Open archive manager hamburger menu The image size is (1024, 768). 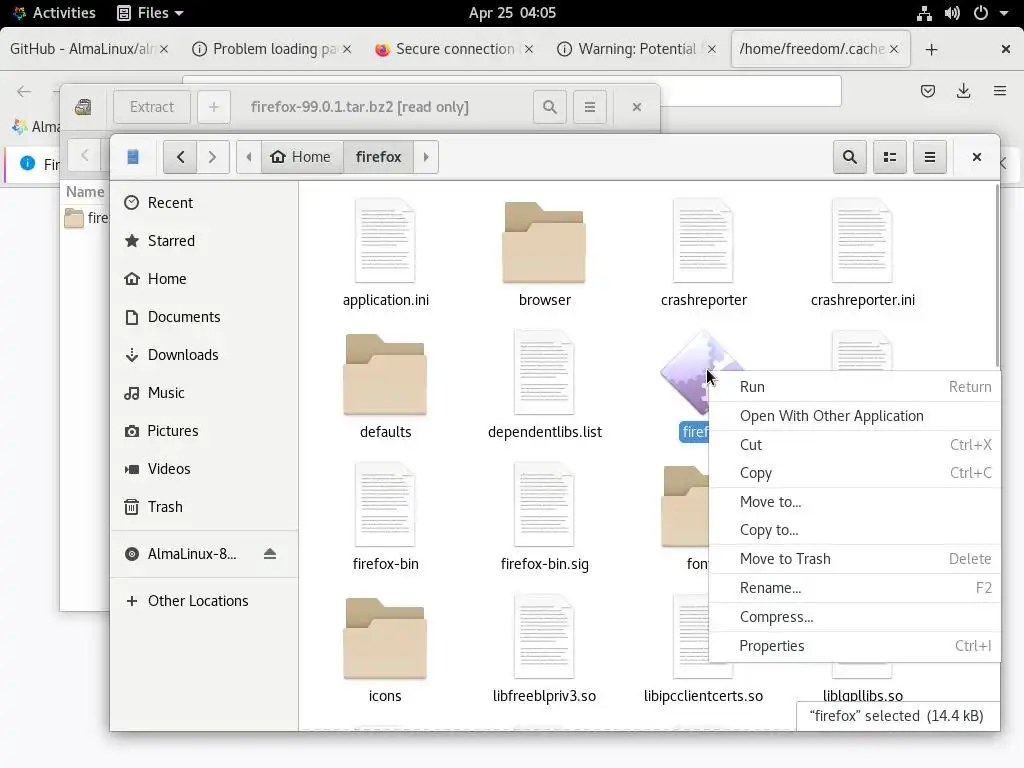point(590,106)
